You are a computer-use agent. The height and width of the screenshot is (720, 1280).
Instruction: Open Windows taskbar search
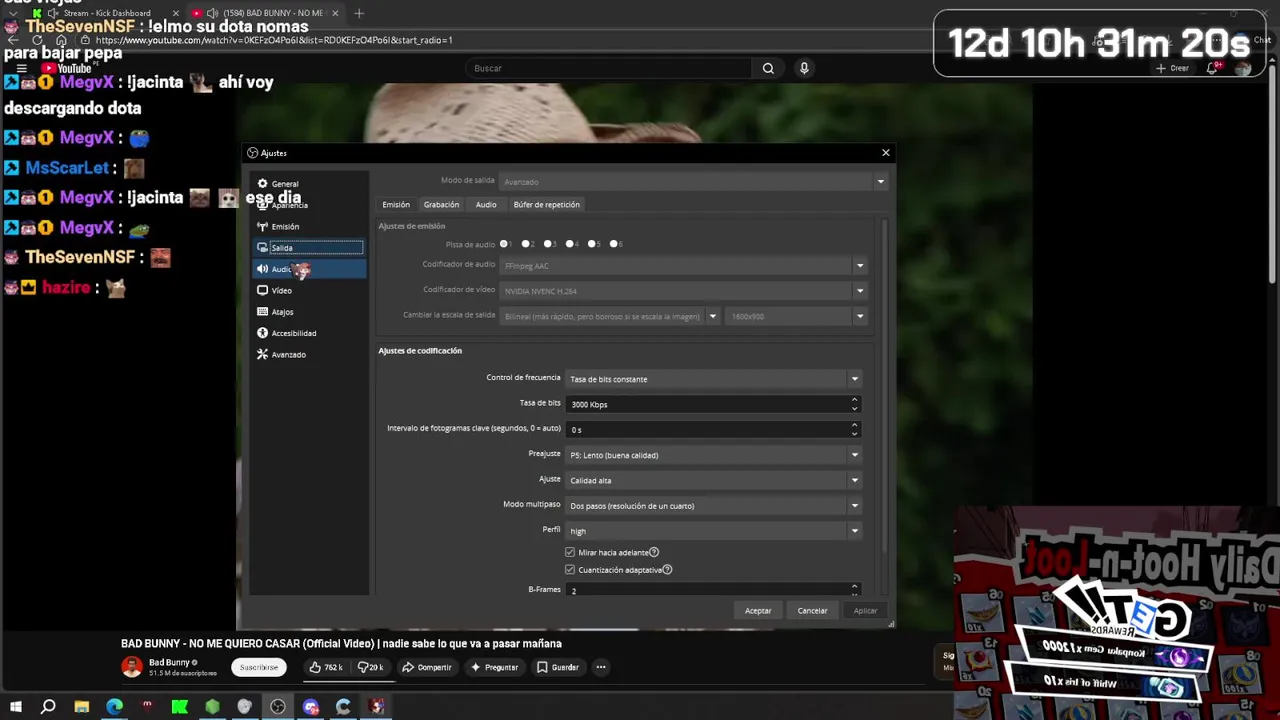click(x=48, y=707)
